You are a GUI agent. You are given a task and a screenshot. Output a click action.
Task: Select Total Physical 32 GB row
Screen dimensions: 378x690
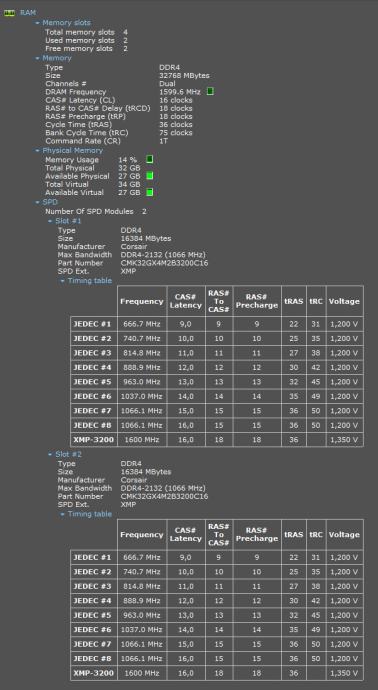coord(93,168)
